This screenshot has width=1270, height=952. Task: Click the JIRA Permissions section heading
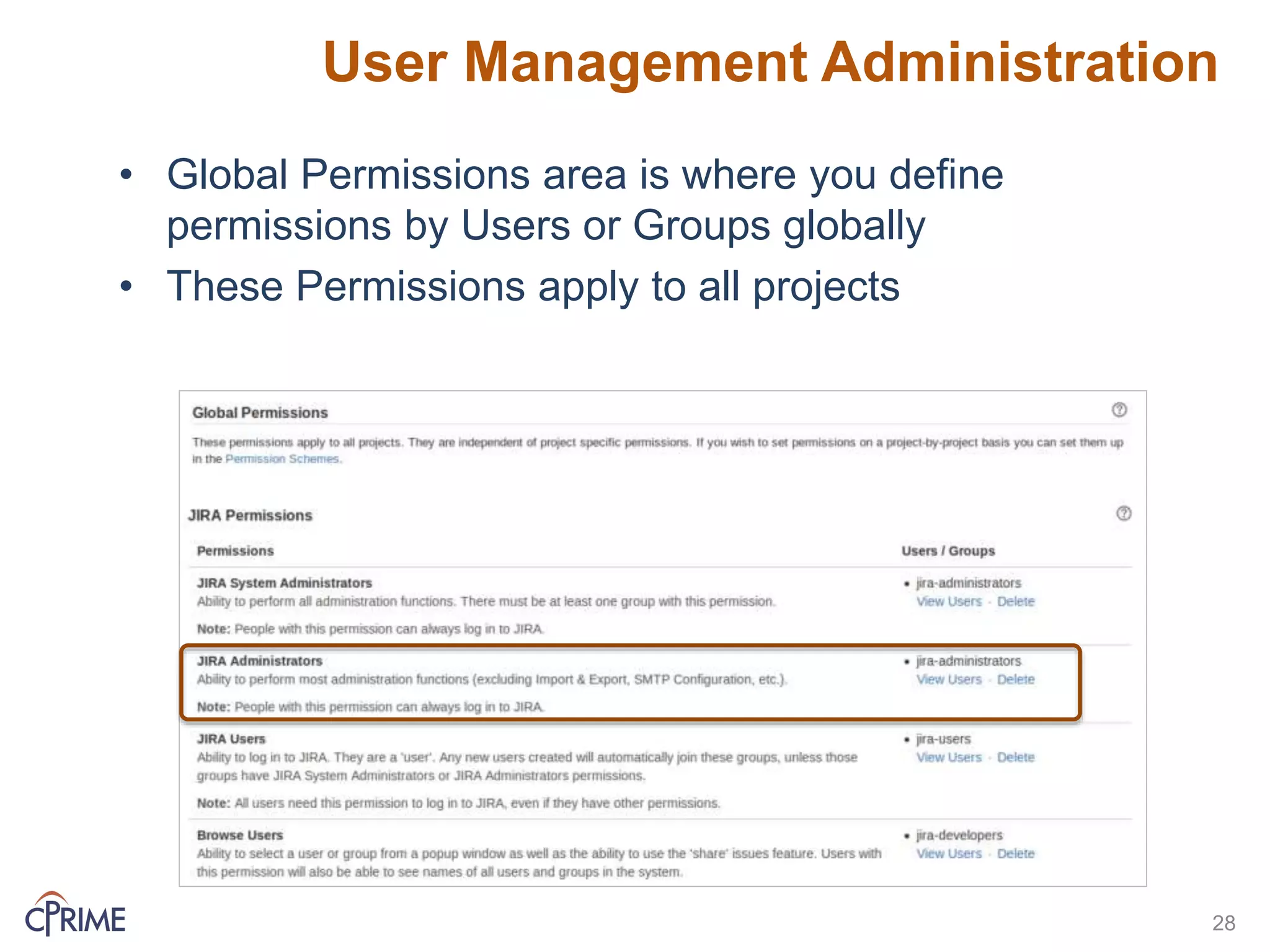point(250,516)
